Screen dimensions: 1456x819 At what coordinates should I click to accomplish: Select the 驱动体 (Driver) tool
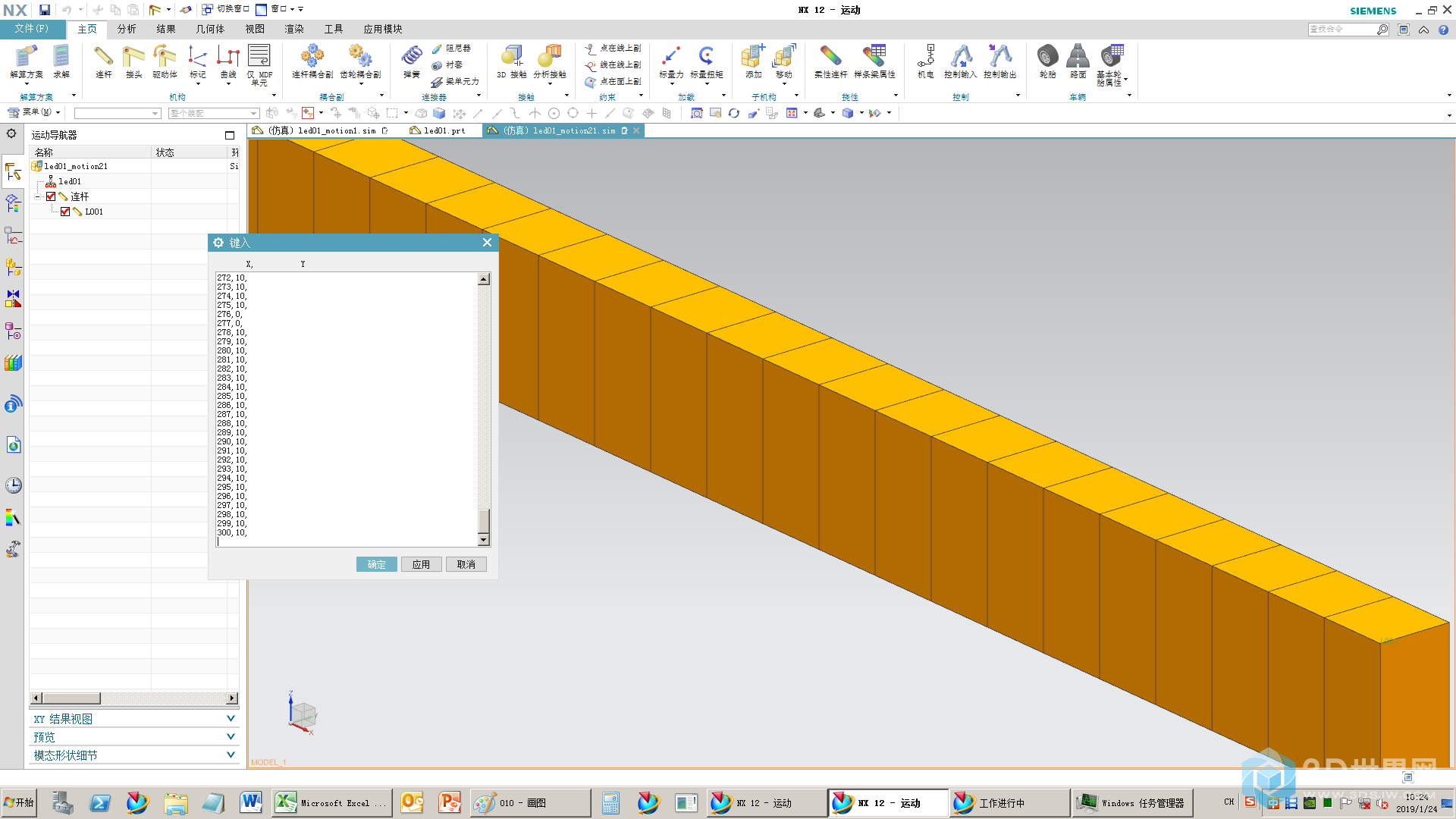[165, 61]
